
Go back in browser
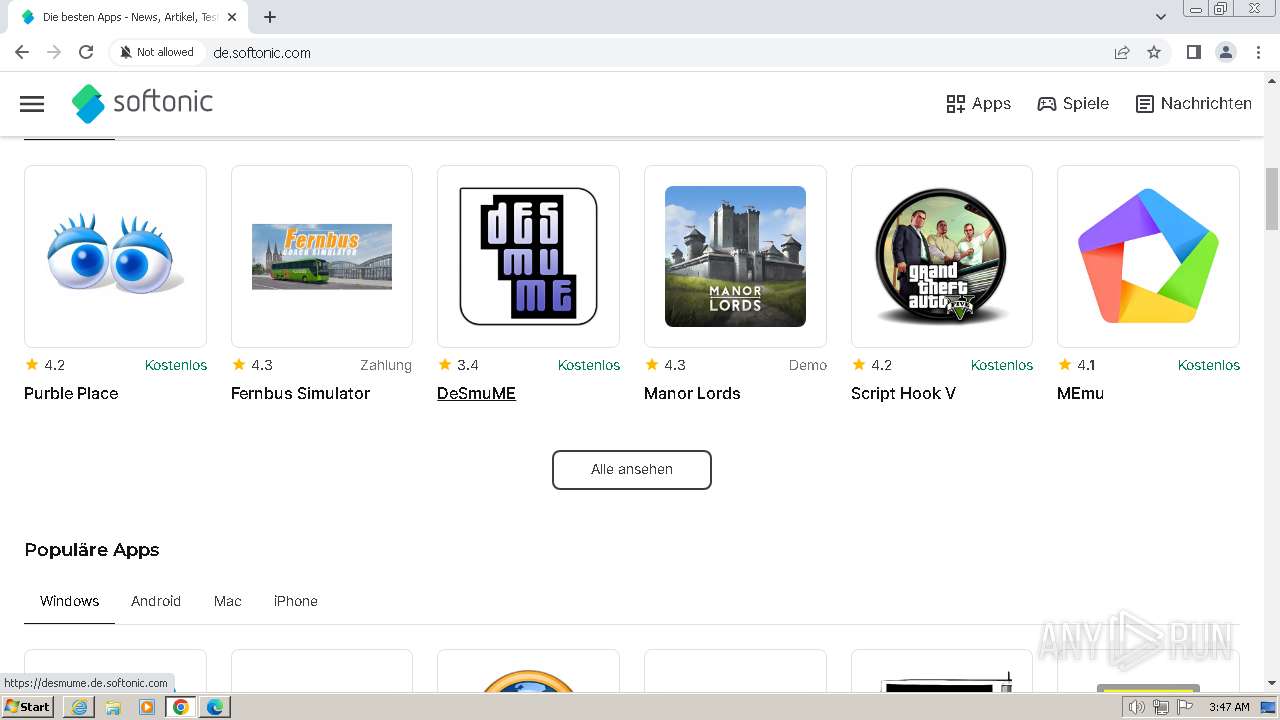22,52
